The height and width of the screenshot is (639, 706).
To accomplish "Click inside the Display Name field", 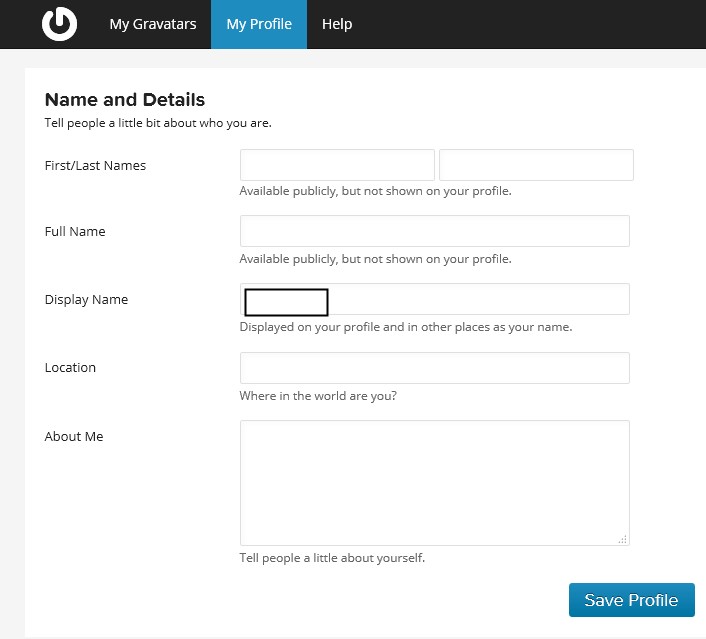I will pyautogui.click(x=478, y=299).
